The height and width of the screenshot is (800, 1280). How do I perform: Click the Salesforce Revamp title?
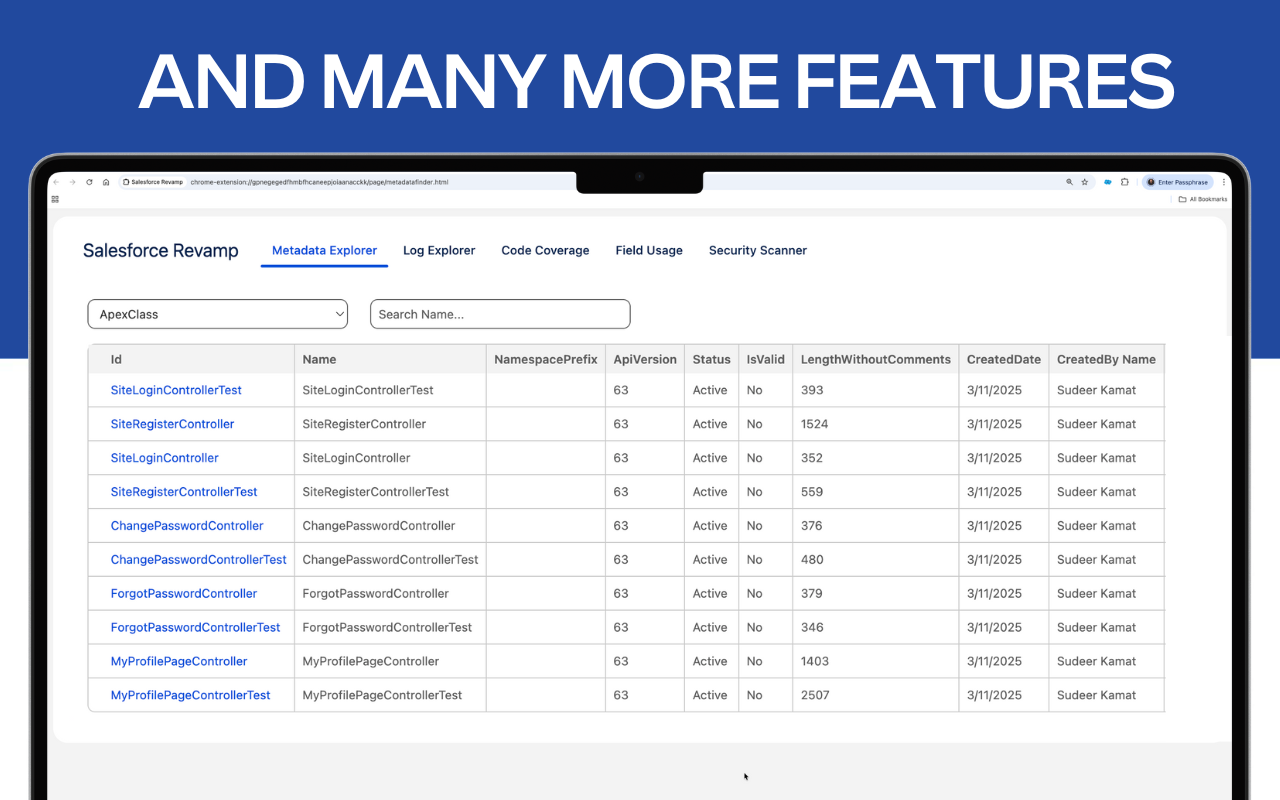161,251
